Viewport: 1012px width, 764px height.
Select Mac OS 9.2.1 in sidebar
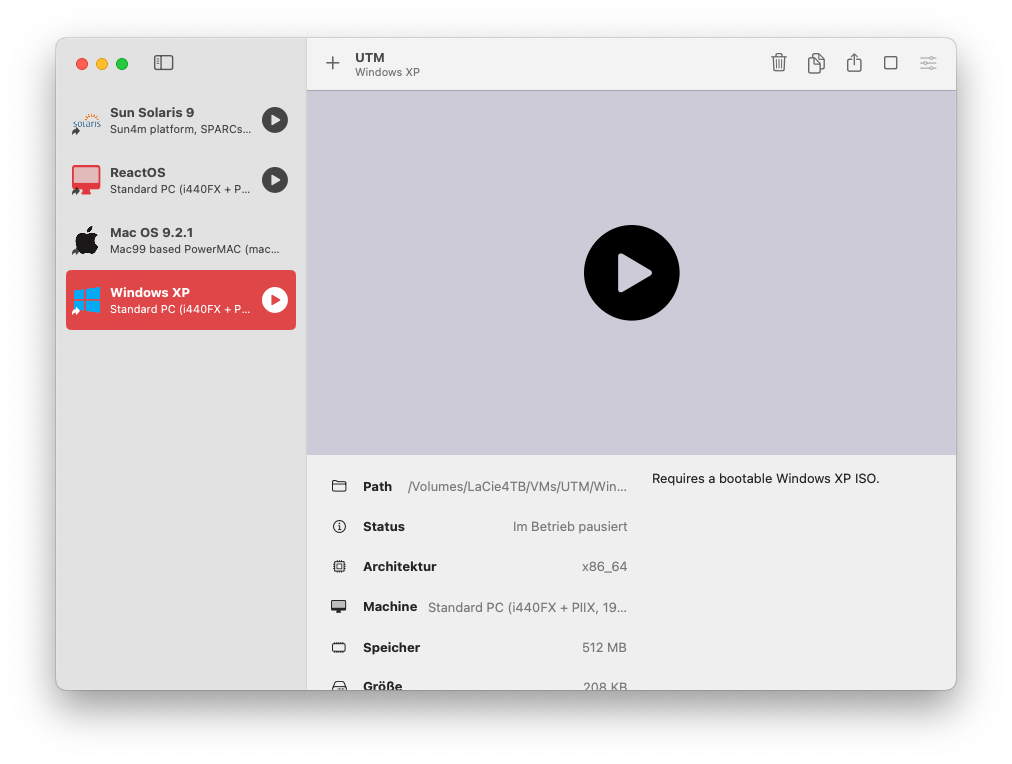coord(180,240)
